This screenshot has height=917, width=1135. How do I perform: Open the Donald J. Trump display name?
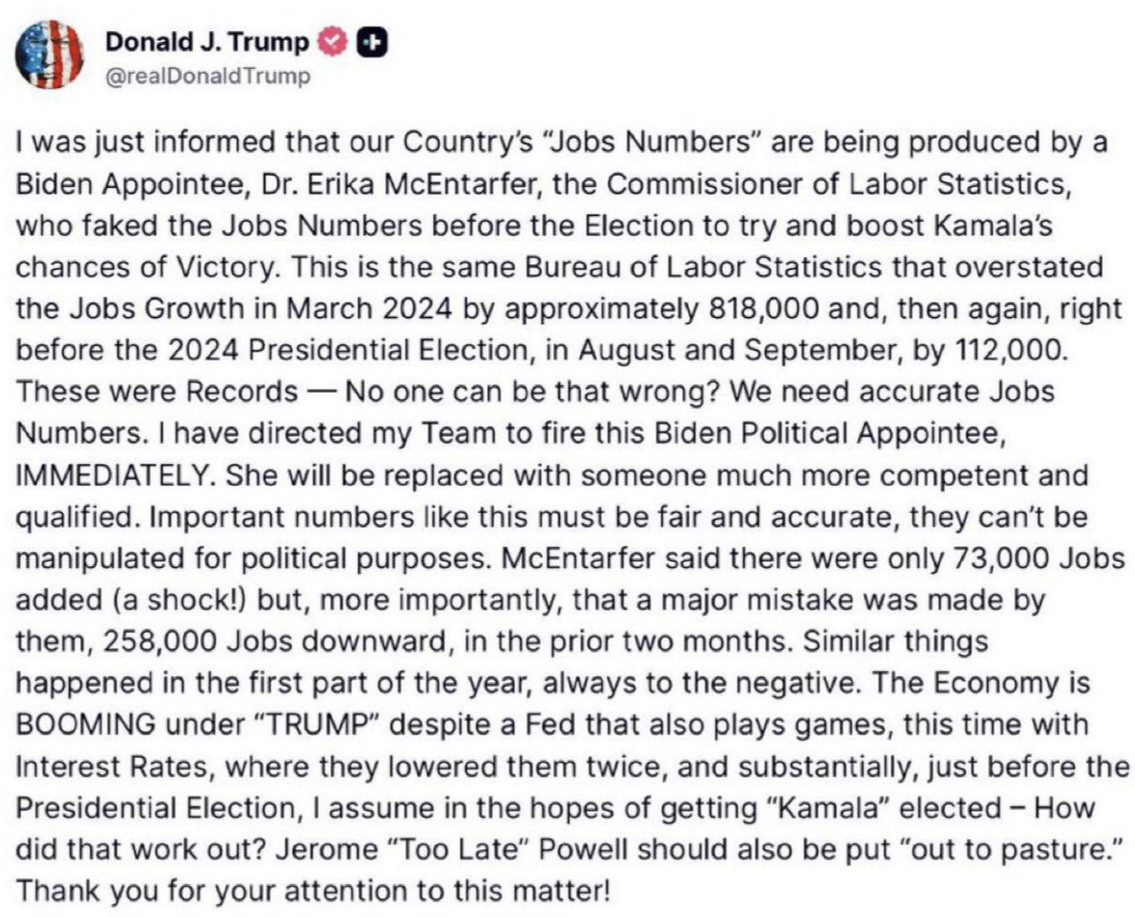[207, 42]
